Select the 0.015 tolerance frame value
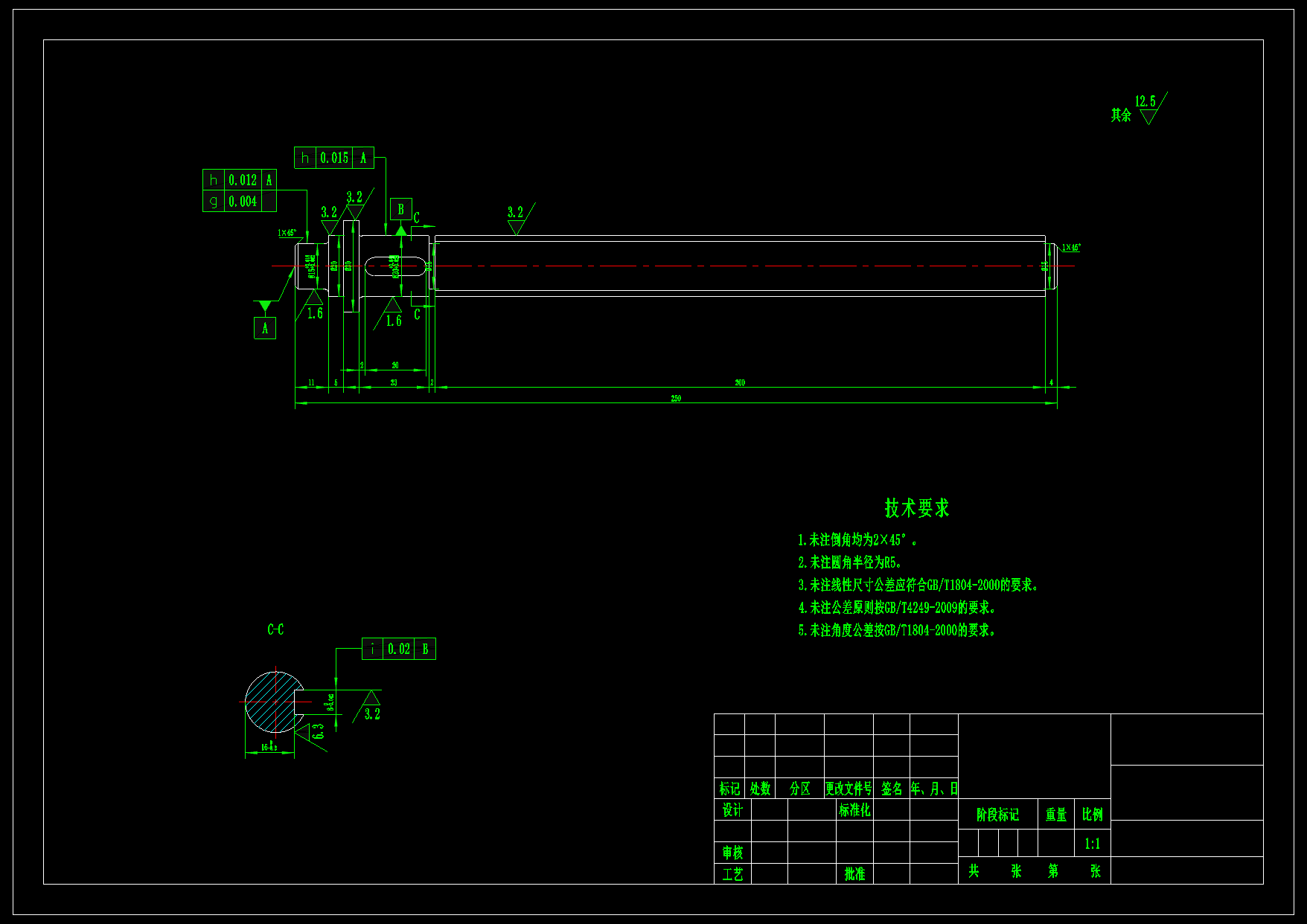Image resolution: width=1307 pixels, height=924 pixels. pyautogui.click(x=334, y=158)
